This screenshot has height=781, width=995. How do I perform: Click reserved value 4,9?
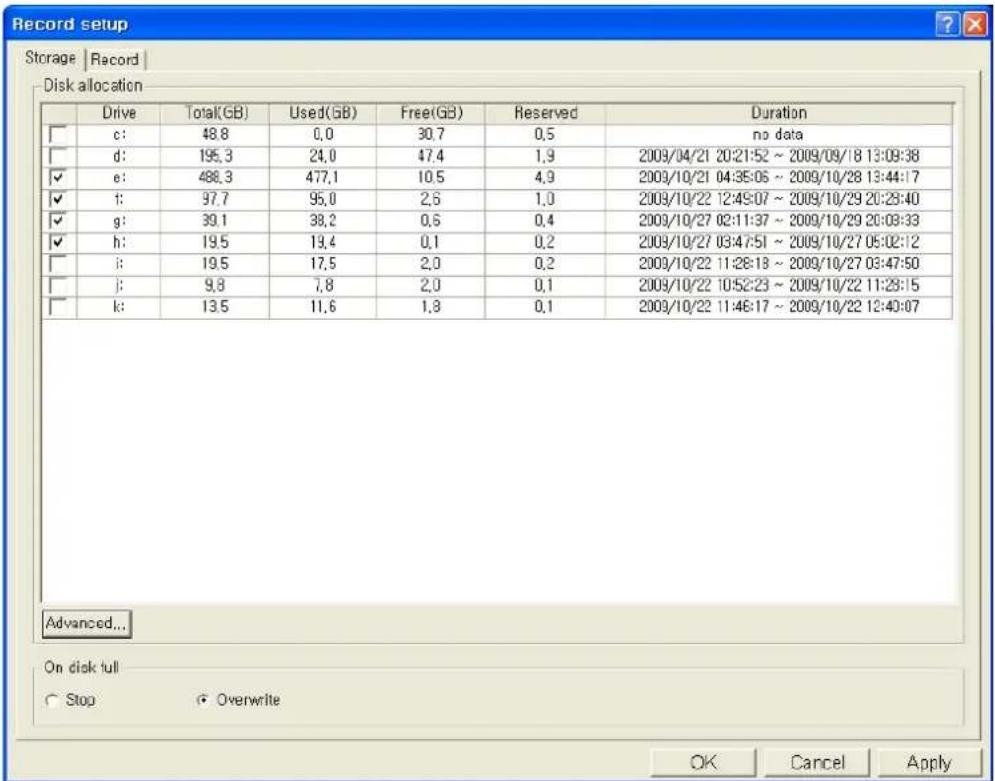[544, 178]
